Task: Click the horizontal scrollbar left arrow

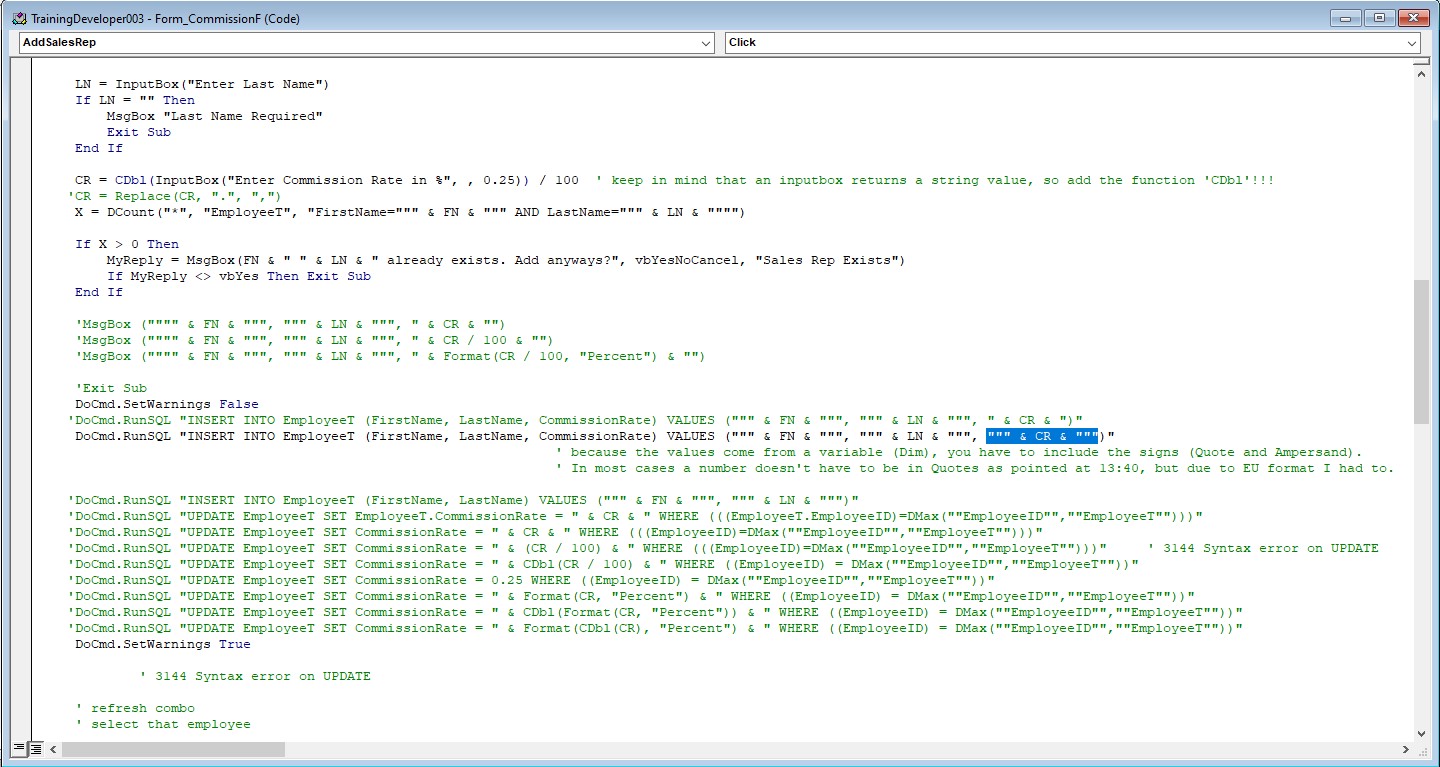Action: point(53,748)
